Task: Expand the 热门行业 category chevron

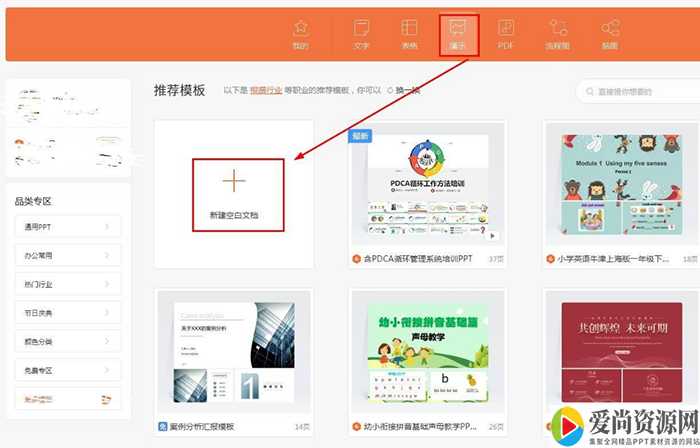Action: [107, 284]
